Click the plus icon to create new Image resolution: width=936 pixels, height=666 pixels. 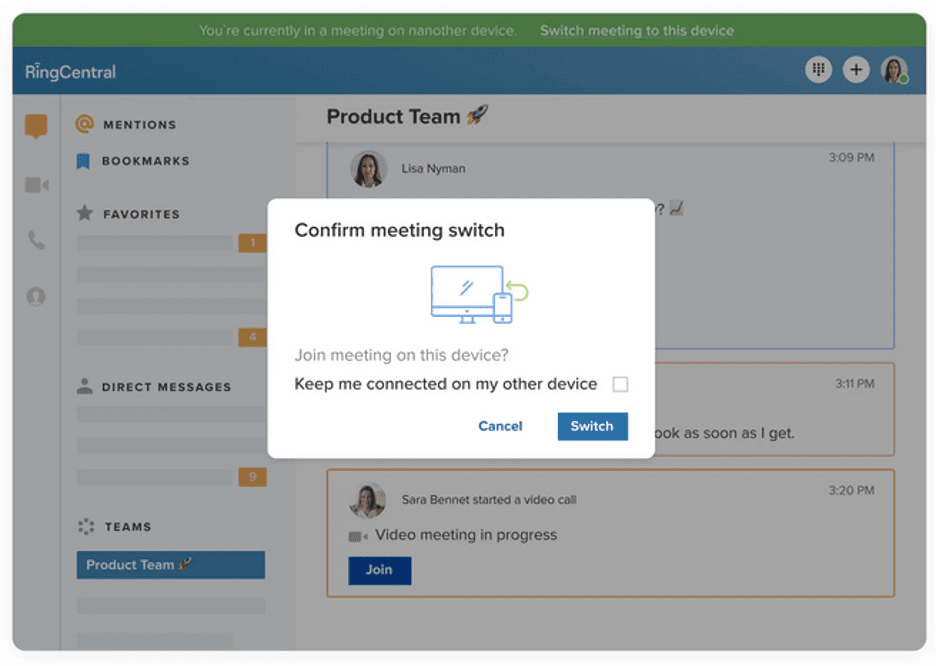coord(856,69)
